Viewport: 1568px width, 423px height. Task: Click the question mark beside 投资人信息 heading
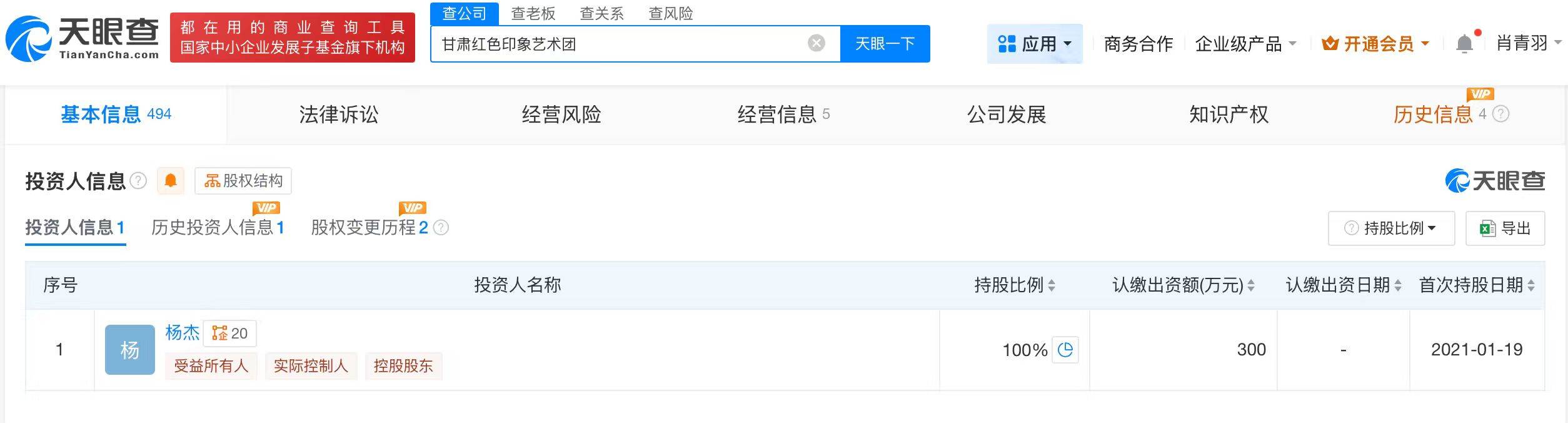[x=138, y=181]
